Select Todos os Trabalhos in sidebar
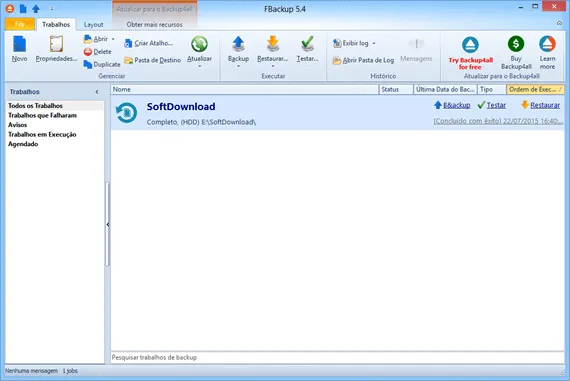570x381 pixels. [x=35, y=105]
